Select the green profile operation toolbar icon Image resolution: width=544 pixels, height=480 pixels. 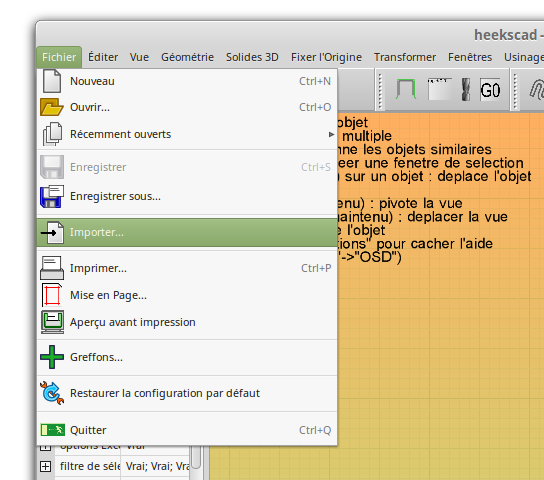406,89
